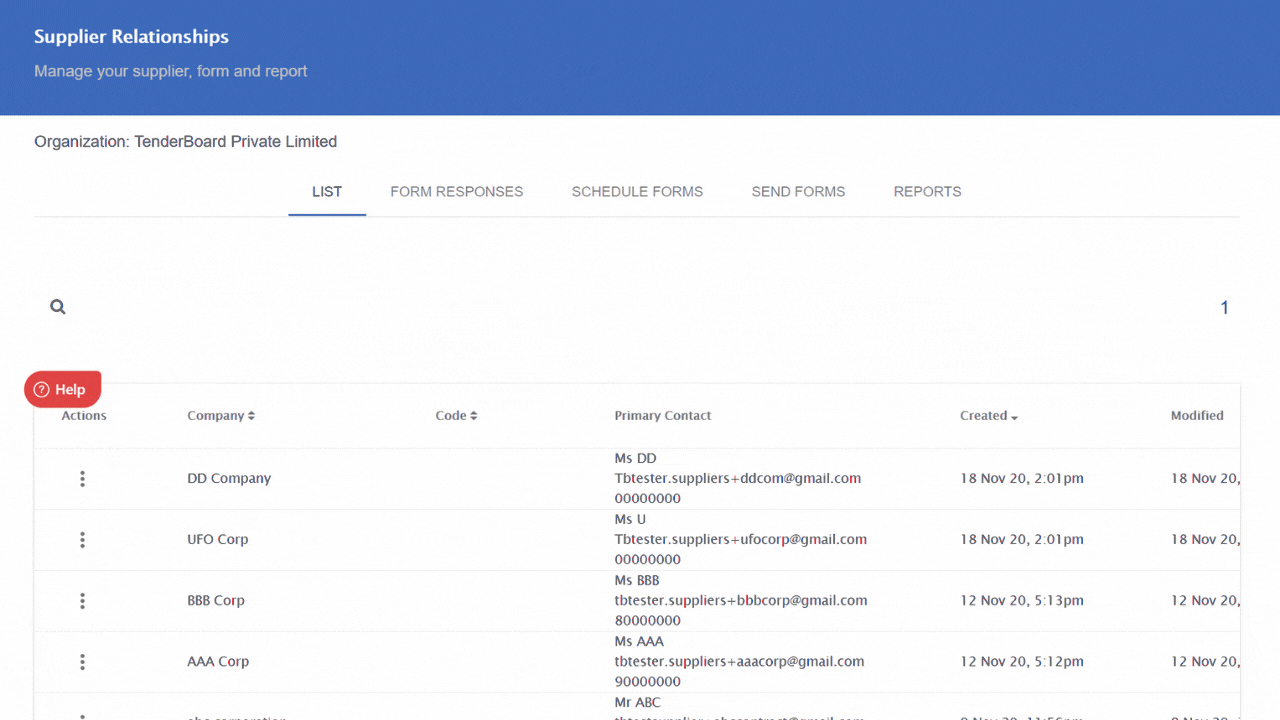The height and width of the screenshot is (720, 1280).
Task: Open the SCHEDULE FORMS tab
Action: click(637, 191)
